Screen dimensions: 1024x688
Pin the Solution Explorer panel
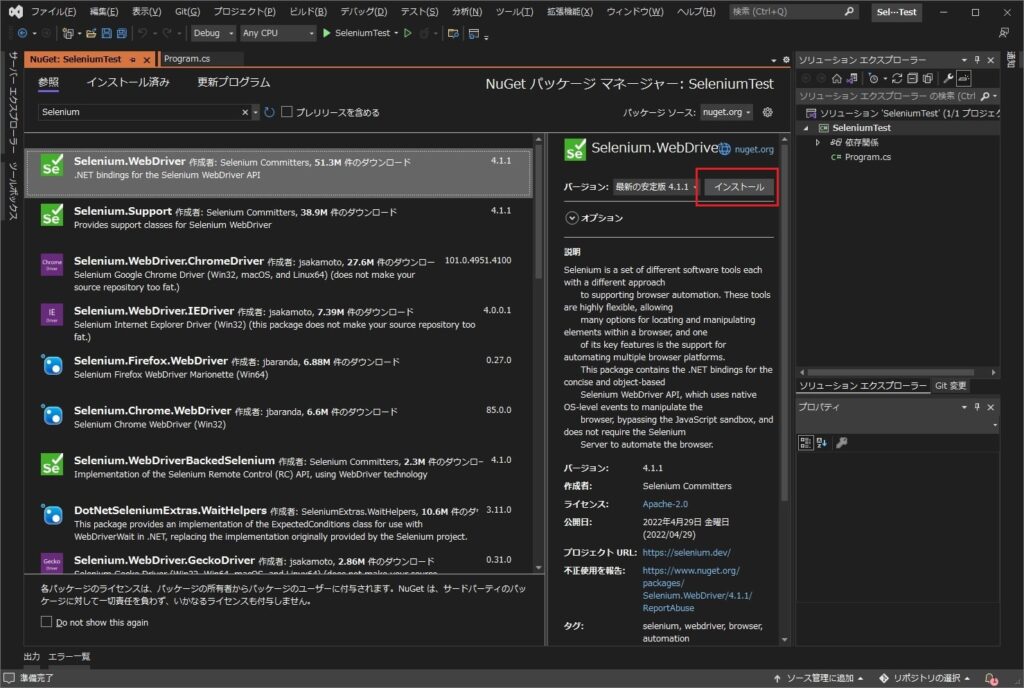tap(977, 60)
